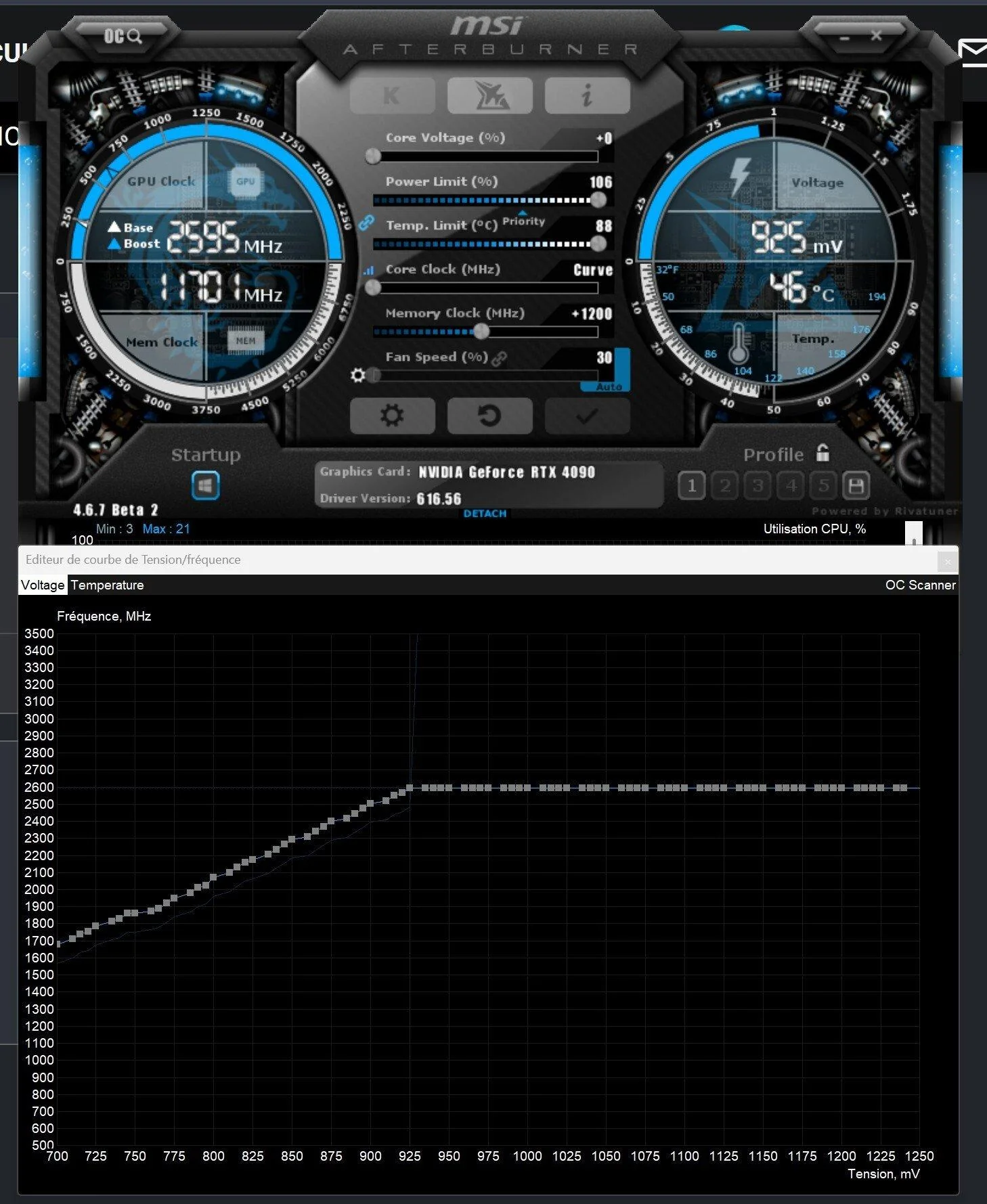
Task: Click the MSI dragon logo button
Action: [x=489, y=95]
